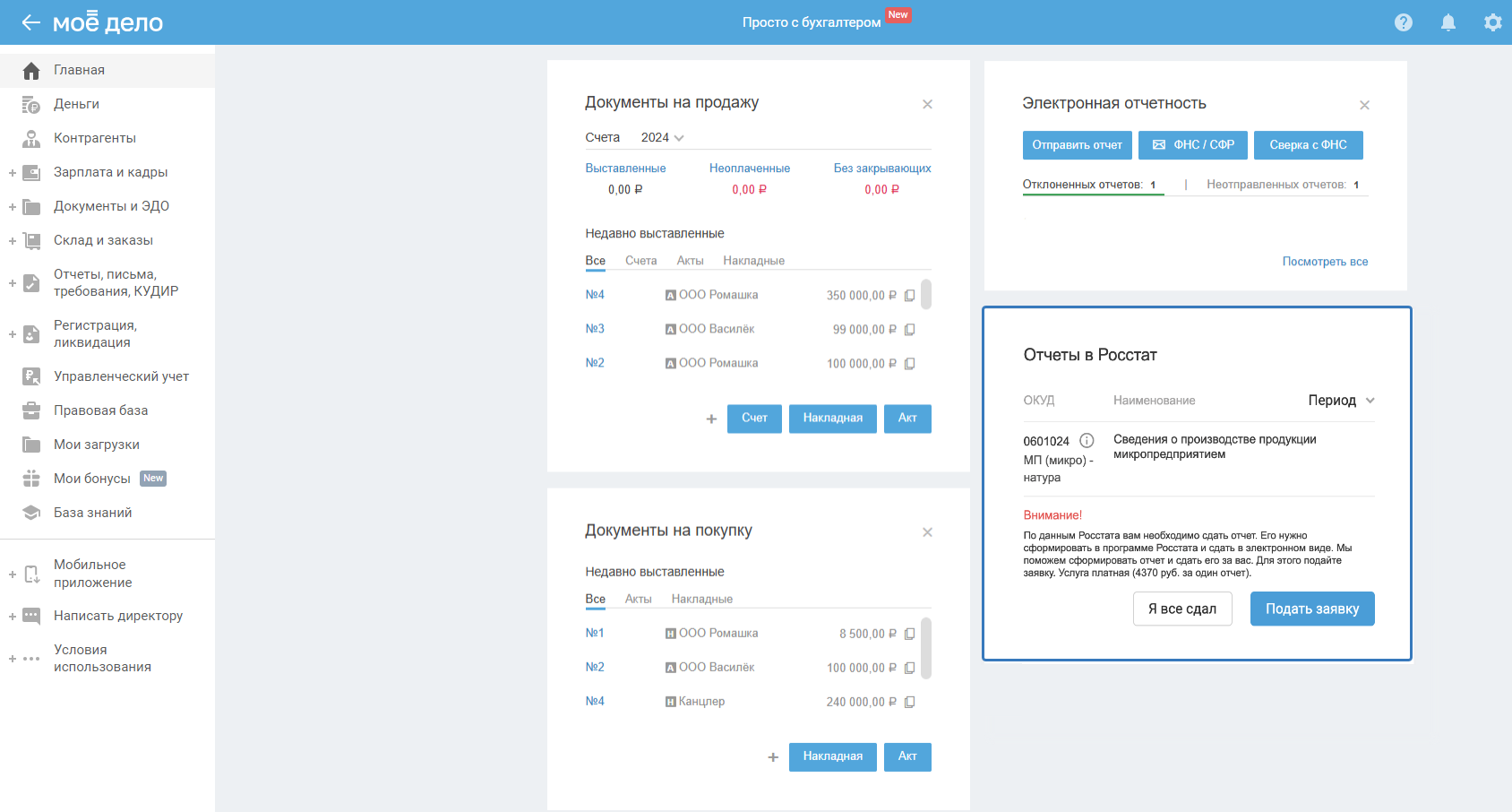Close Документы на продажу widget
The image size is (1512, 812).
coord(927,105)
